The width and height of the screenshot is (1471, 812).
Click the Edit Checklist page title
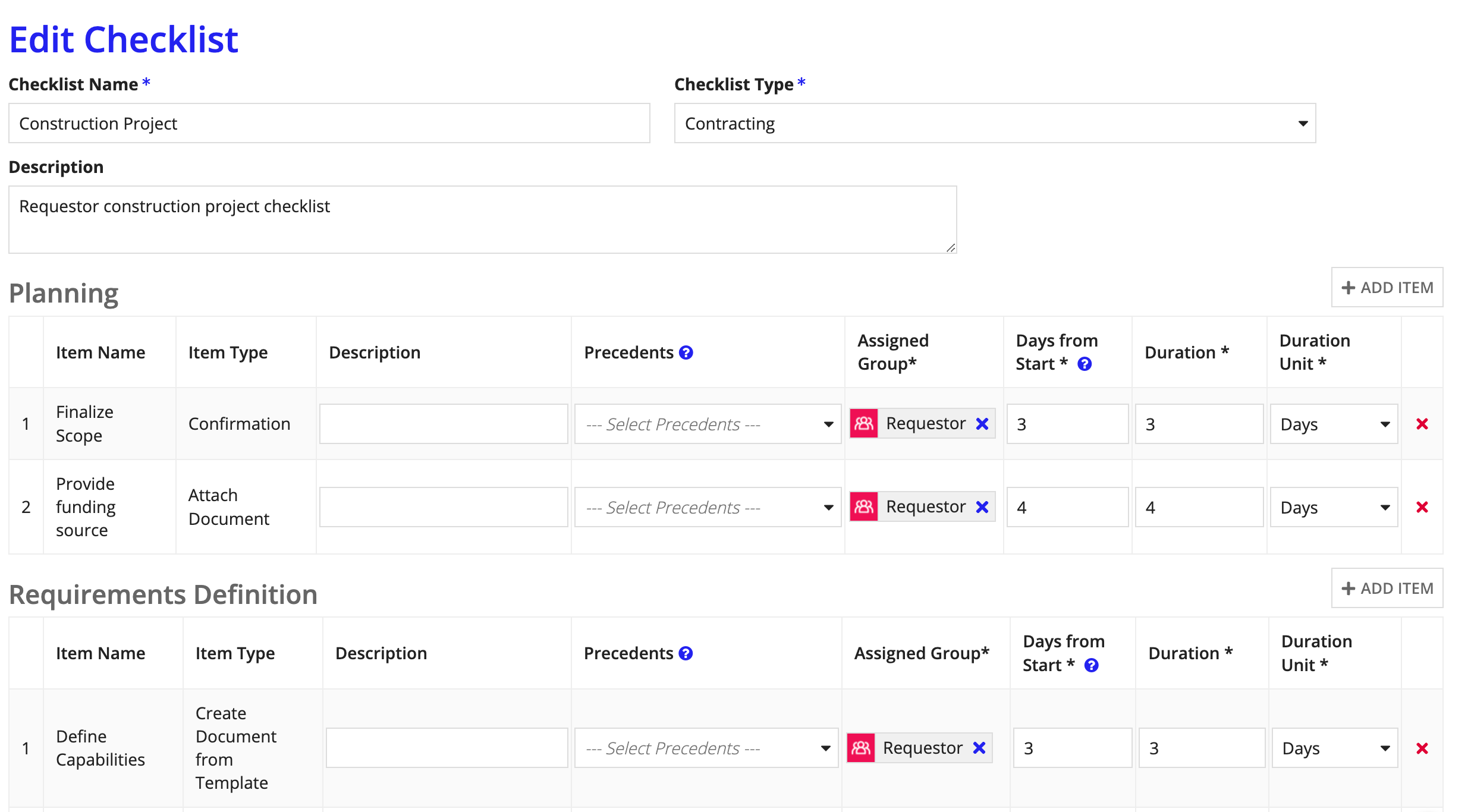click(124, 40)
